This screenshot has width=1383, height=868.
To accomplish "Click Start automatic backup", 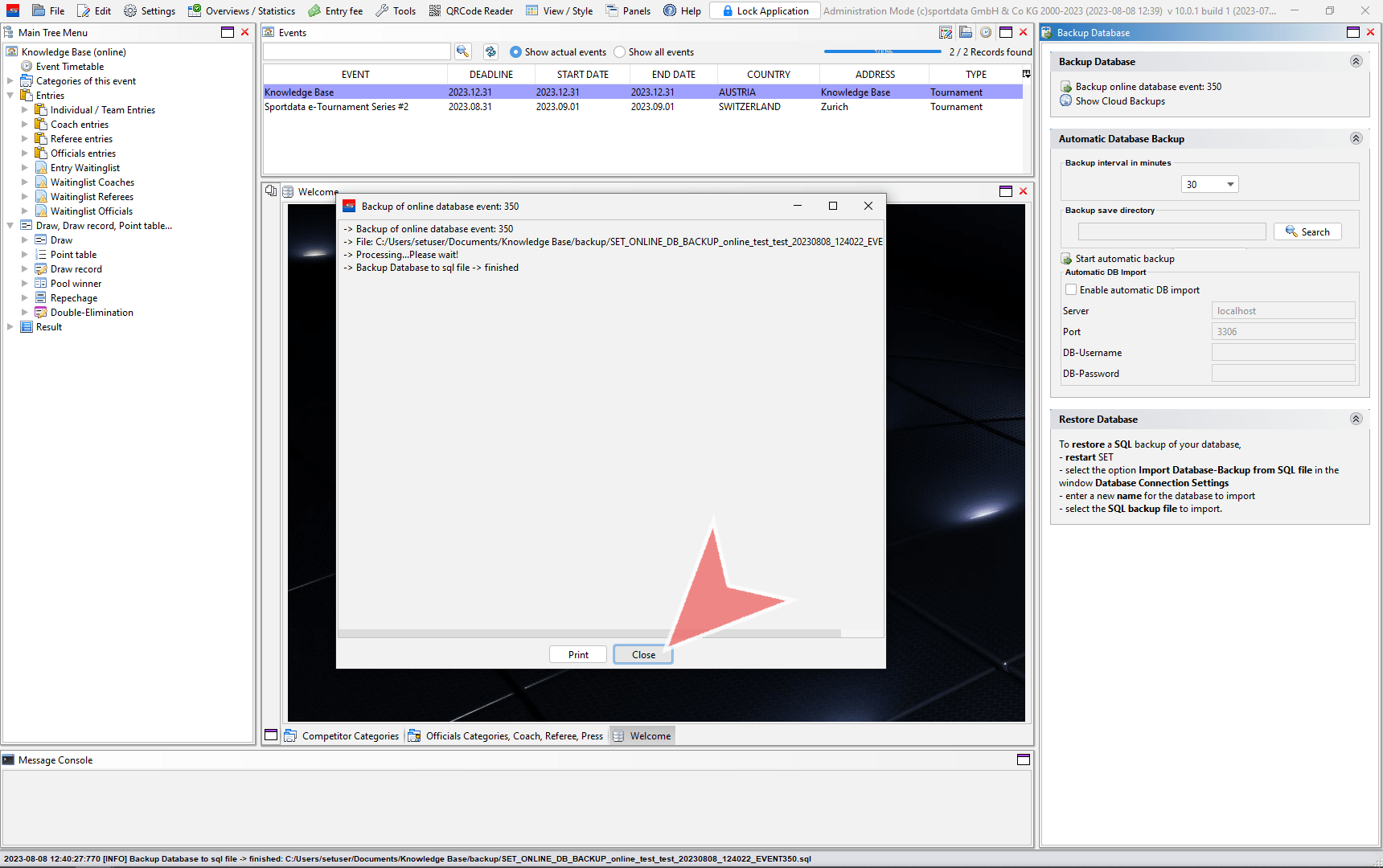I will [x=1124, y=259].
